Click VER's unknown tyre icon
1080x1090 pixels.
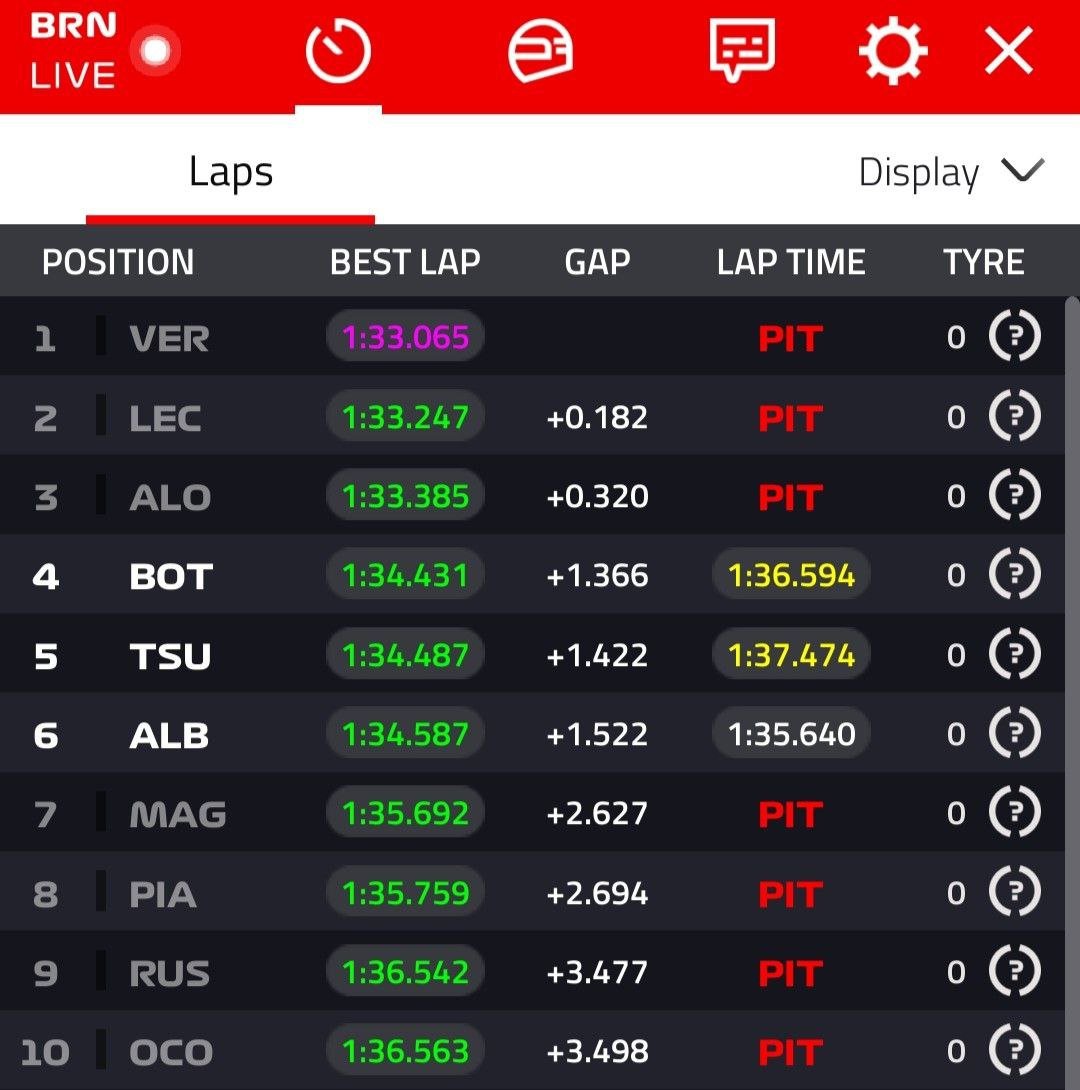point(1015,336)
